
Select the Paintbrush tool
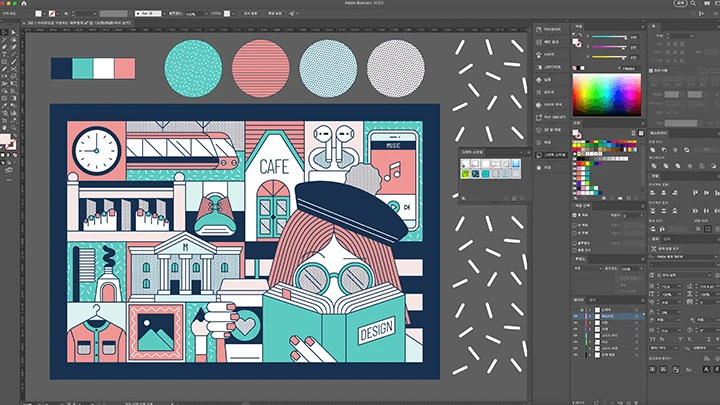[x=14, y=61]
